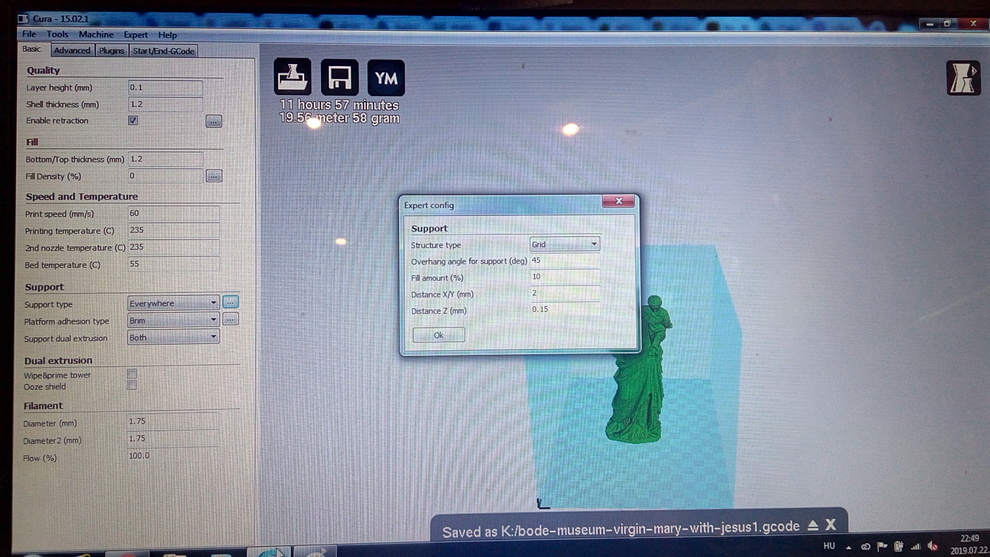This screenshot has height=557, width=990.
Task: Click the Load model icon
Action: click(x=293, y=77)
